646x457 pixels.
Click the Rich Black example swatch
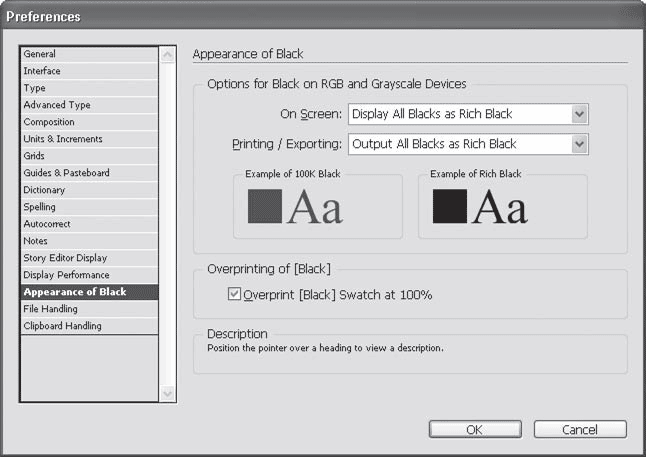pyautogui.click(x=450, y=206)
